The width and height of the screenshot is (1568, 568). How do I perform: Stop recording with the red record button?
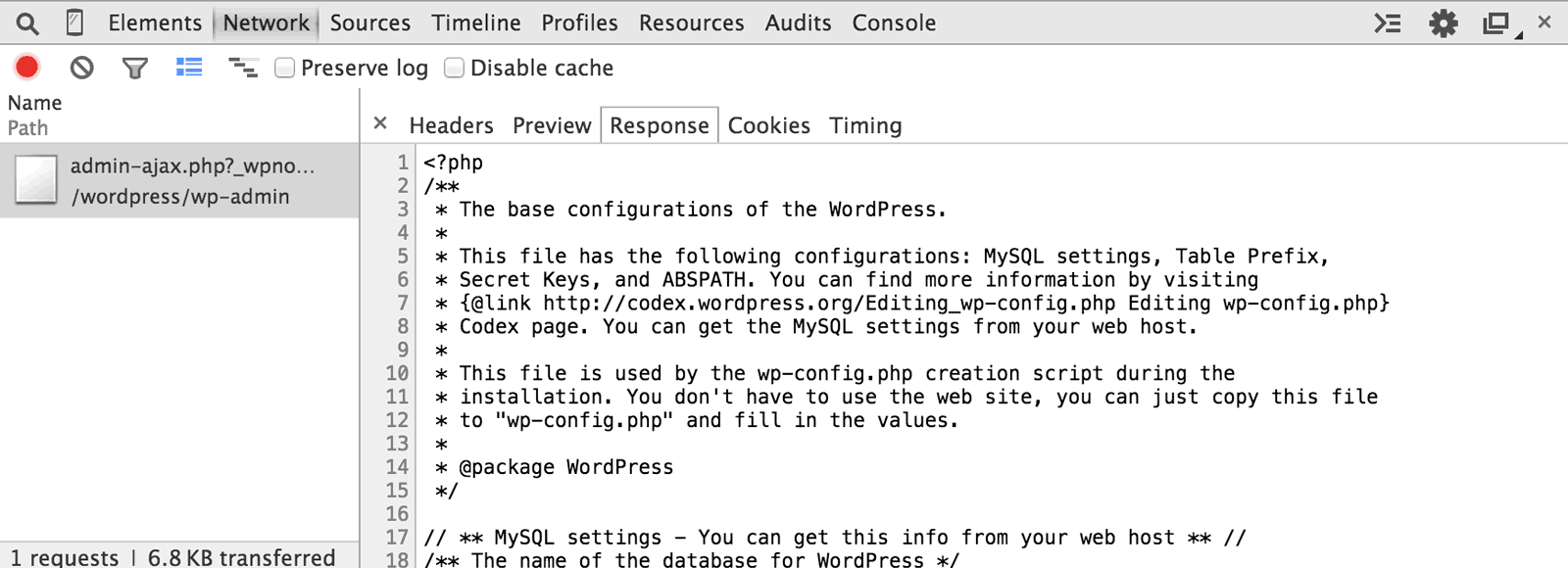point(27,67)
